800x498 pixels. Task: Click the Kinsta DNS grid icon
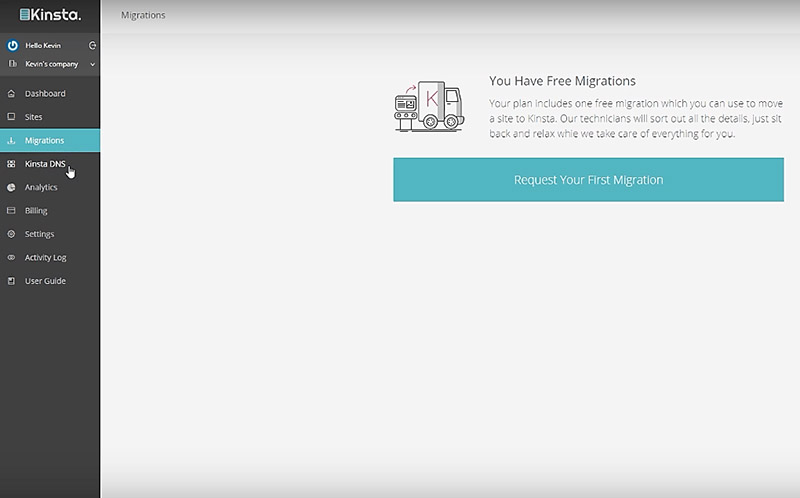click(x=11, y=164)
